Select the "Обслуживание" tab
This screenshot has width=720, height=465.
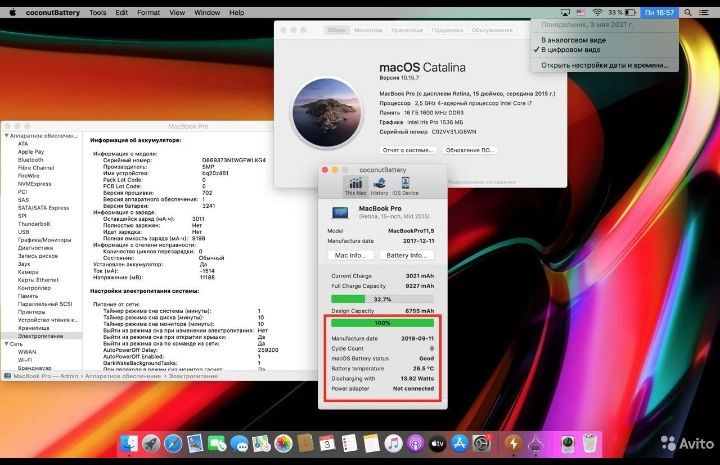click(x=492, y=30)
